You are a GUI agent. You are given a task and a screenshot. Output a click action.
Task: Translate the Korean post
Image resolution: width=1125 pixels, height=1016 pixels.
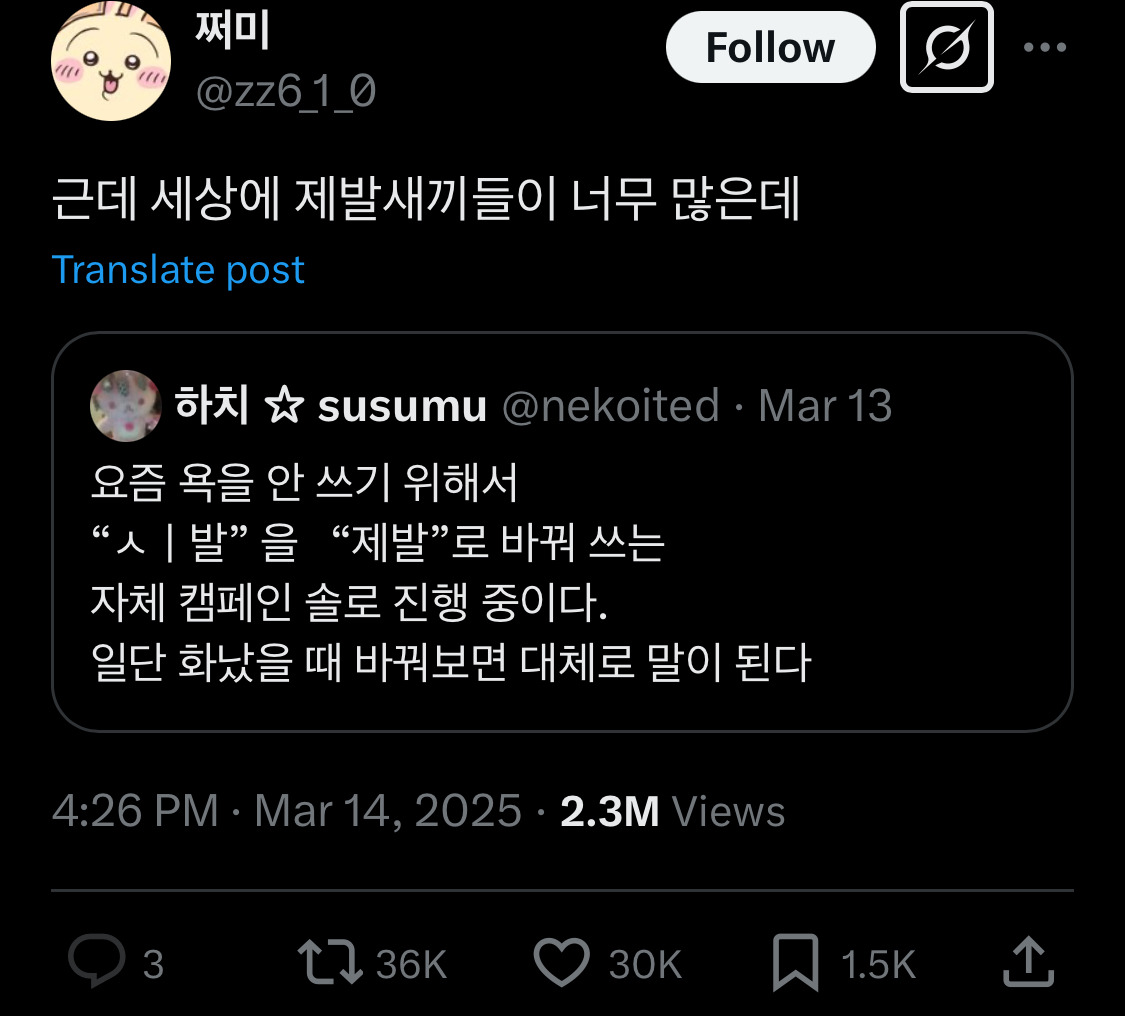click(179, 269)
